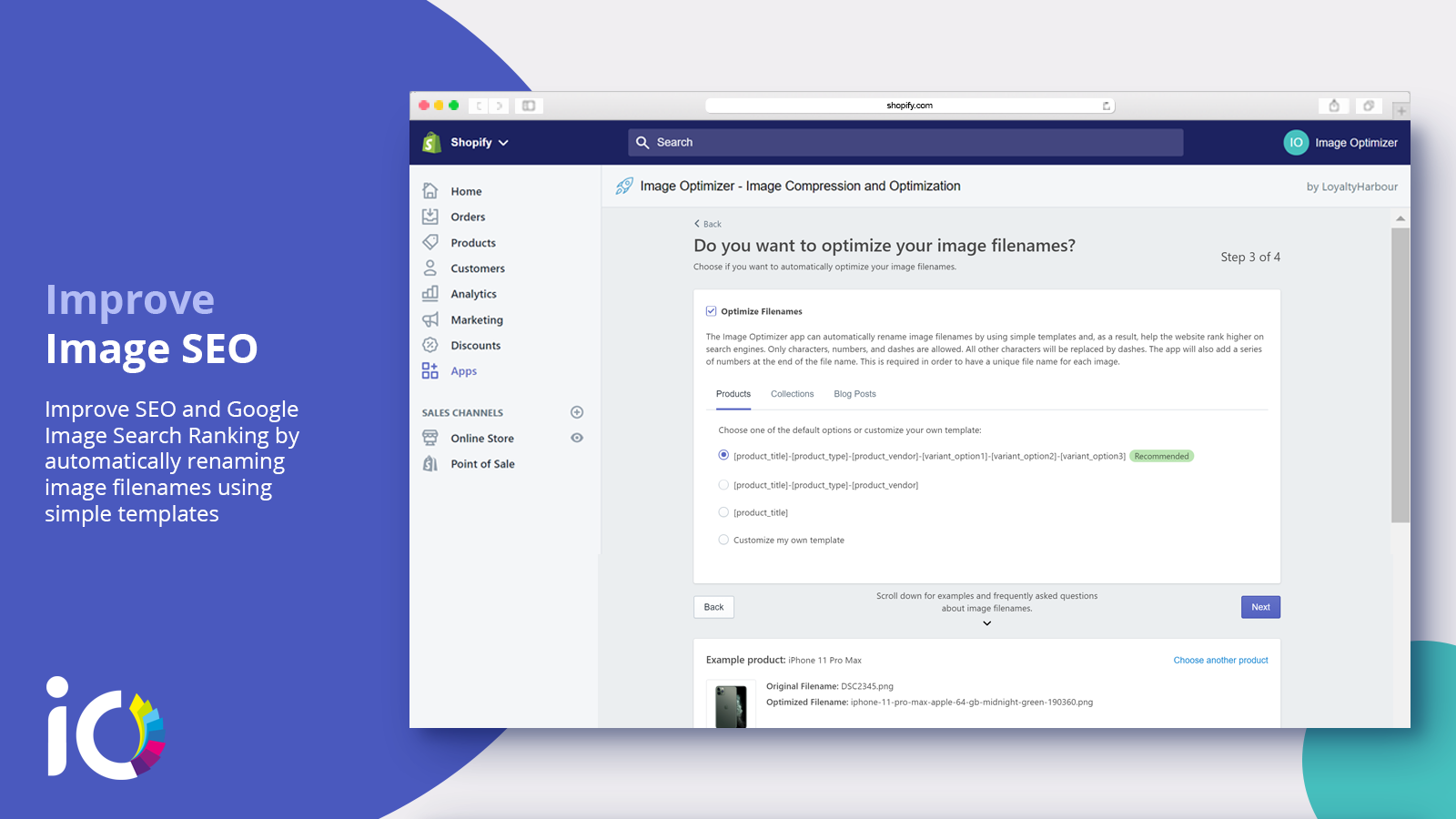
Task: Click the Step 3 of 4 text
Action: [1250, 258]
